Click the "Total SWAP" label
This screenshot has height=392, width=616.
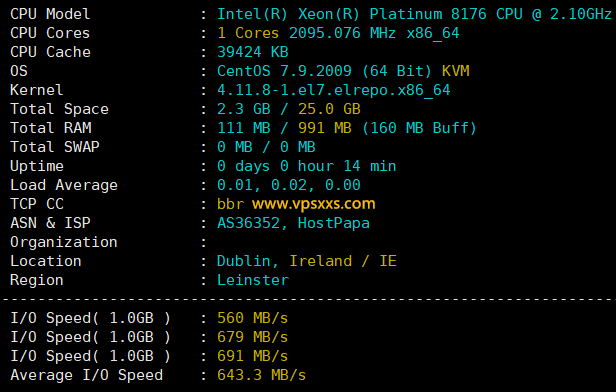[x=55, y=147]
